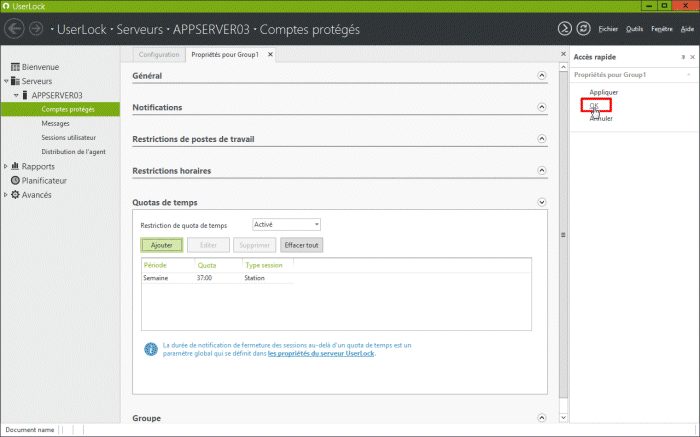Click the Serveurs breadcrumb in header
This screenshot has height=437, width=700.
click(x=140, y=29)
